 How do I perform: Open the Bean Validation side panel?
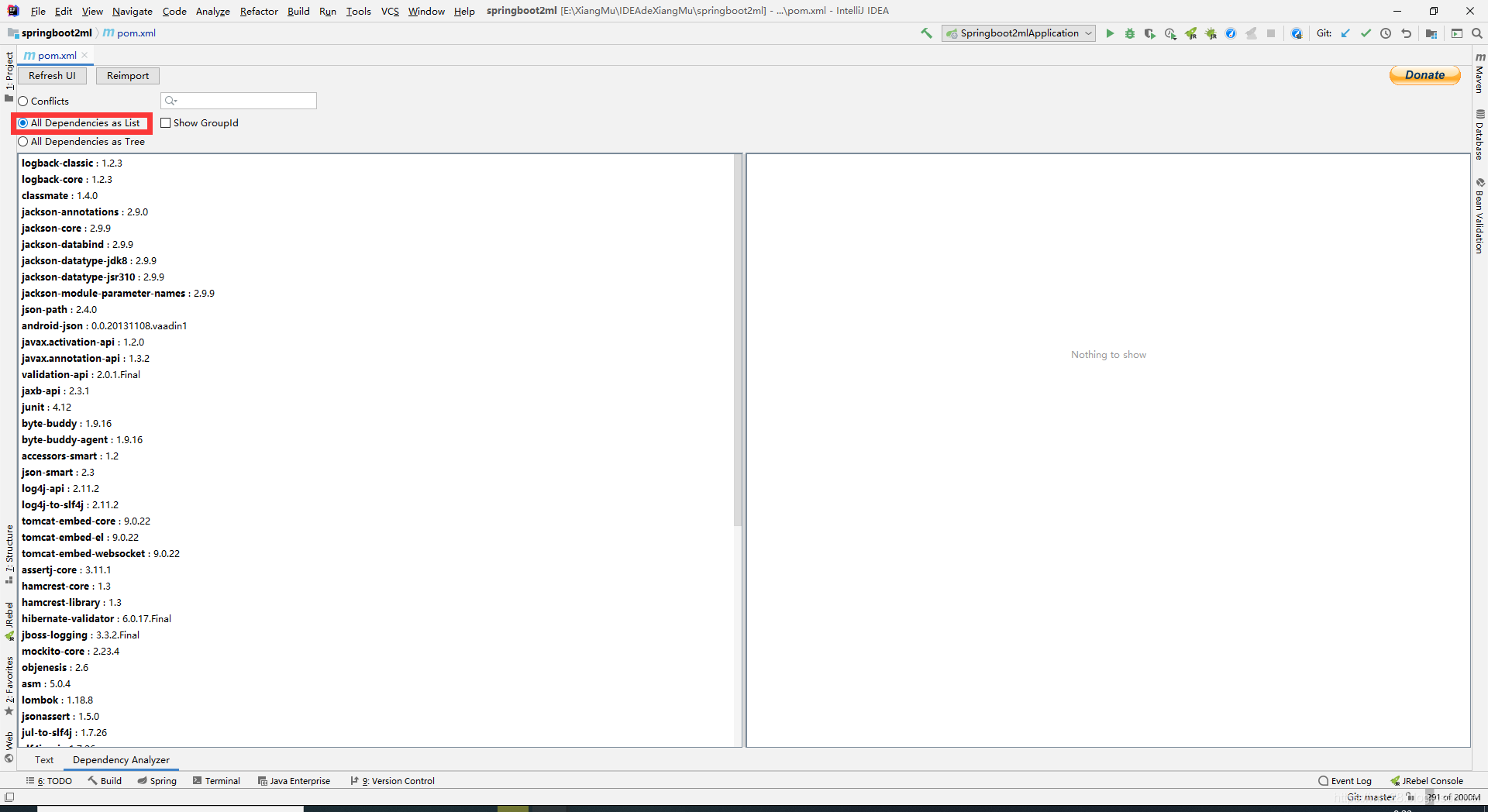coord(1479,215)
